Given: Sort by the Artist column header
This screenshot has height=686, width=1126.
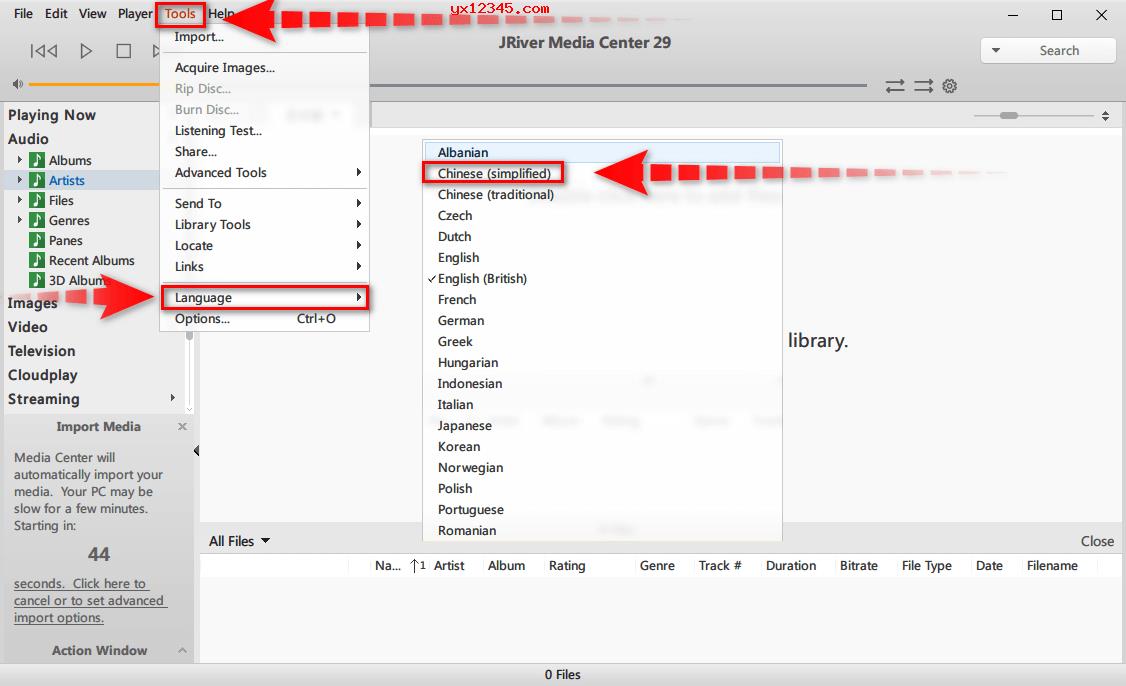Looking at the screenshot, I should 449,565.
